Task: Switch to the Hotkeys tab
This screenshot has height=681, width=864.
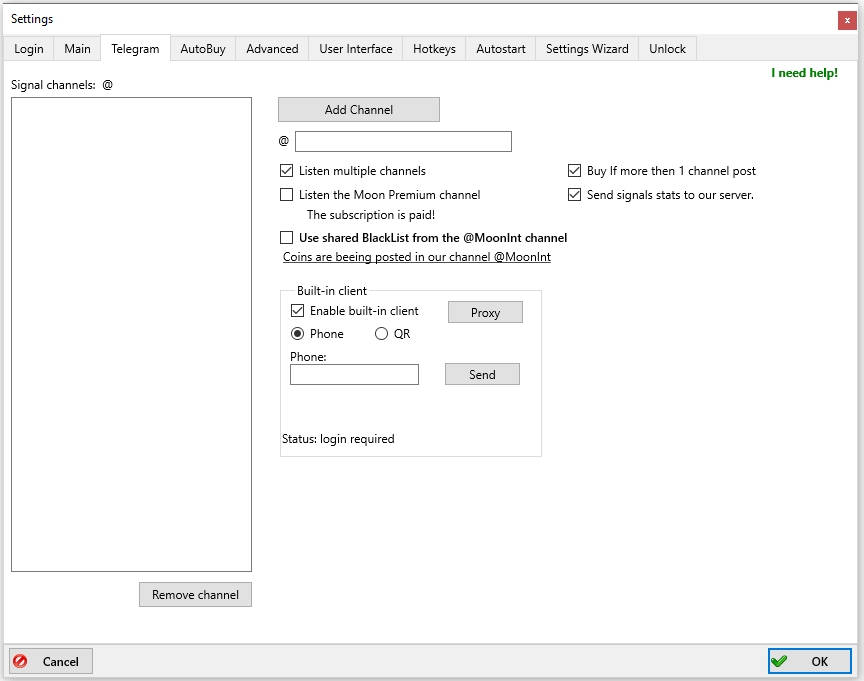Action: [x=434, y=49]
